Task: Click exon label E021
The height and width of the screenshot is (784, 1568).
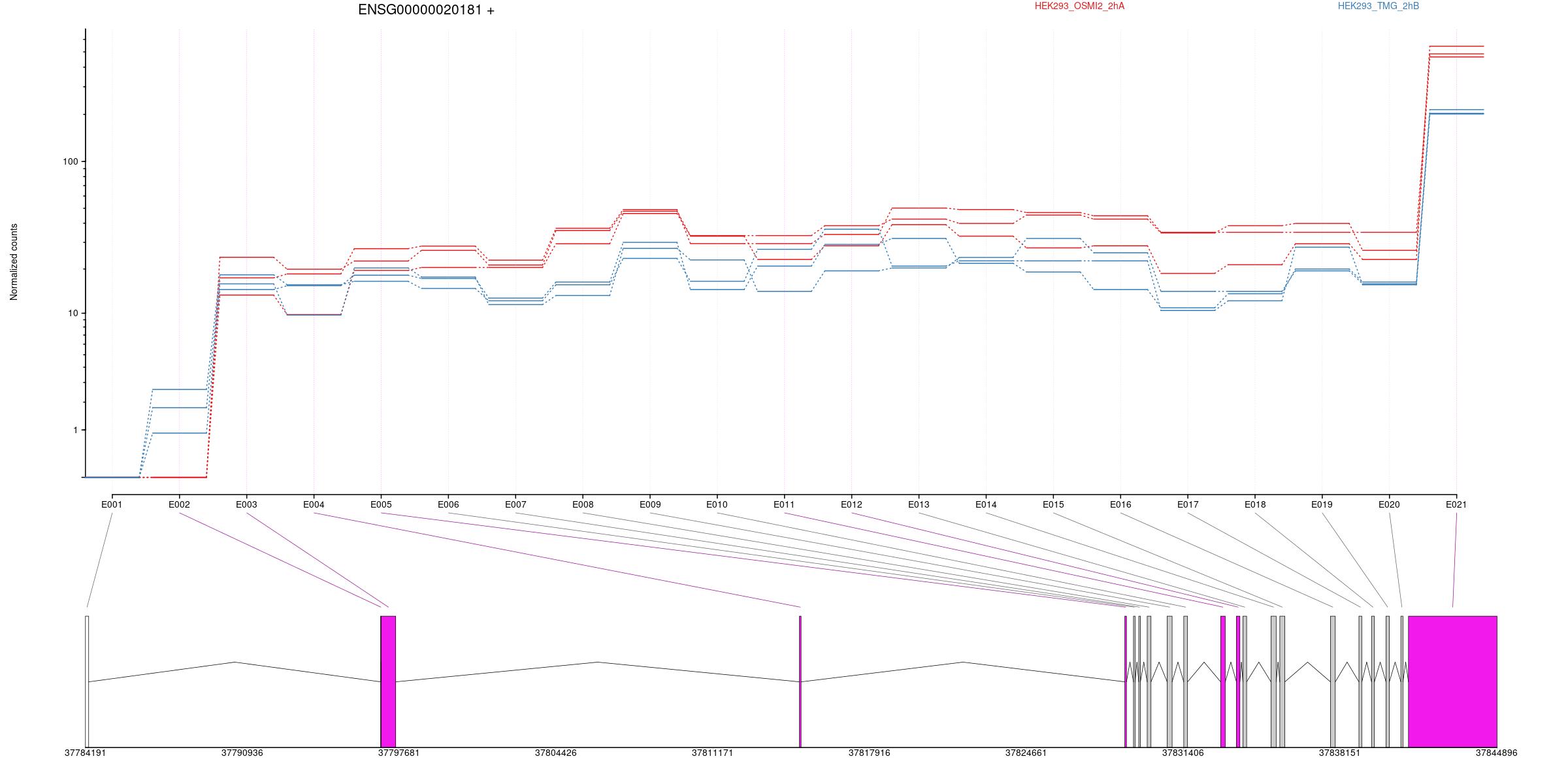Action: pos(1456,504)
